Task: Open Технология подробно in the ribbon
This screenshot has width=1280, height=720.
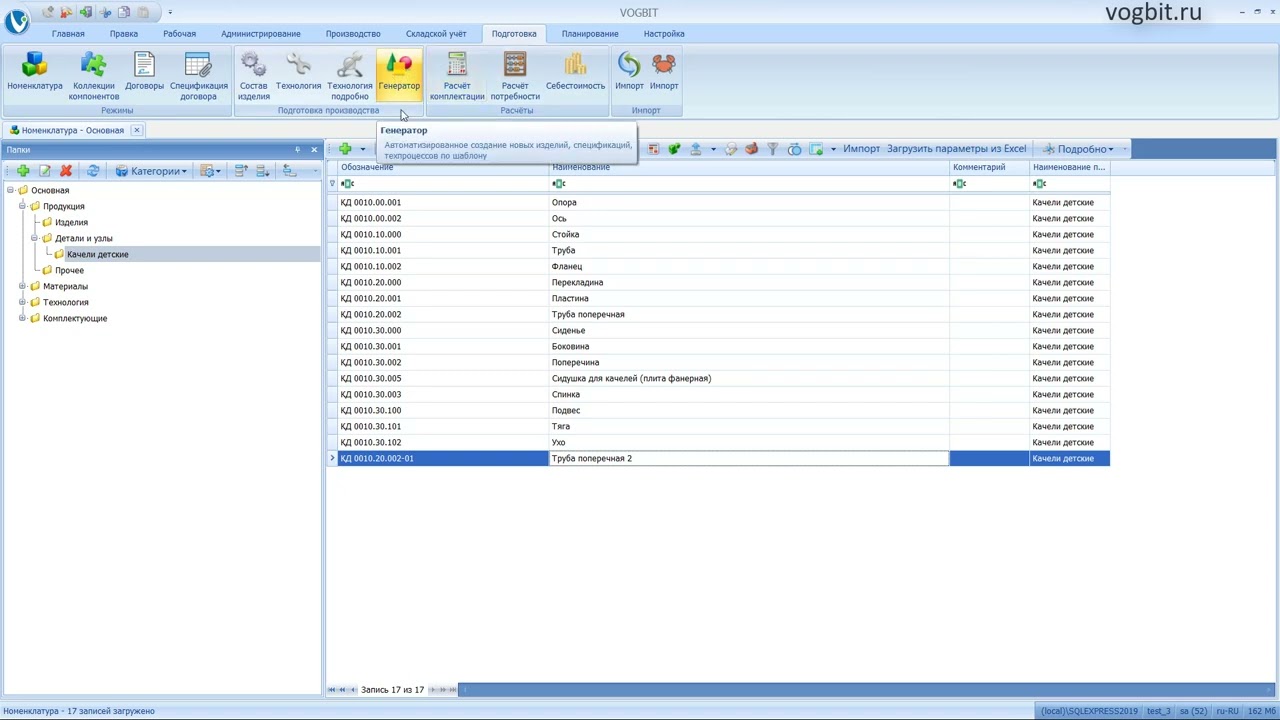Action: tap(350, 76)
